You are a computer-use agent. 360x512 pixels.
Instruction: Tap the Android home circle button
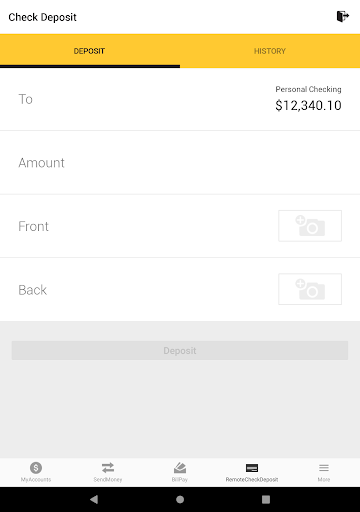[180, 499]
